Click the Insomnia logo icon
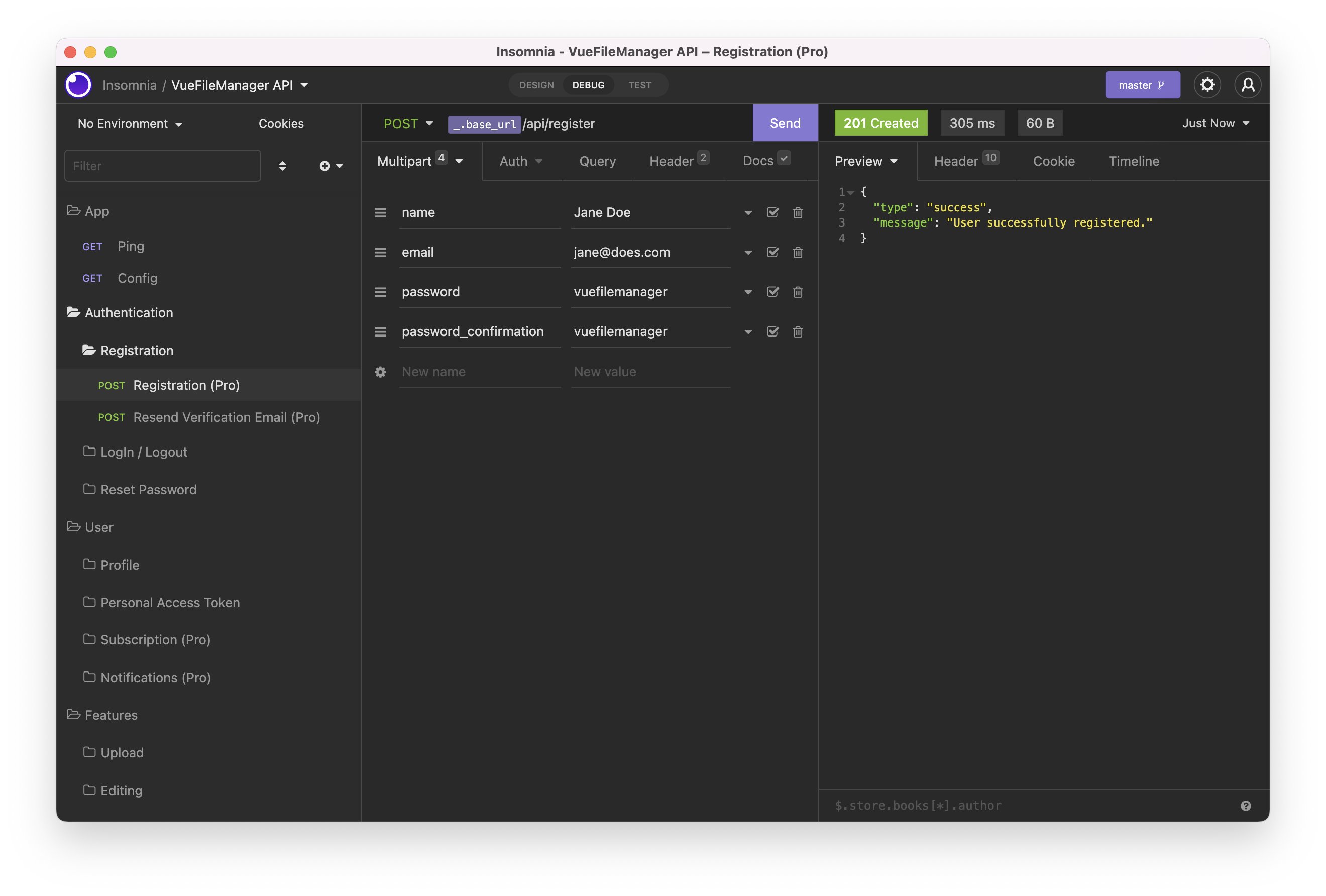 (77, 84)
